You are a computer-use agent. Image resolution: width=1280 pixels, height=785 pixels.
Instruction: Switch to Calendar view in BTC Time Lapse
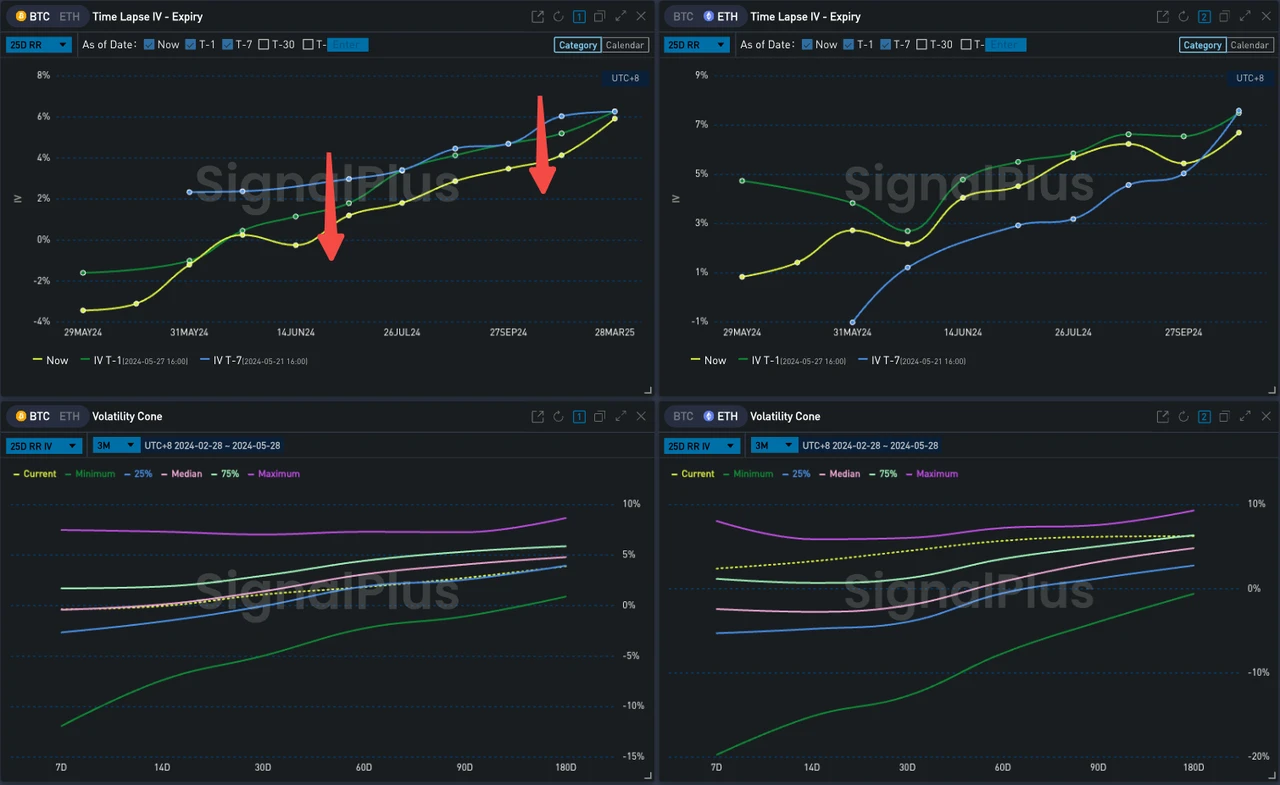click(x=625, y=45)
